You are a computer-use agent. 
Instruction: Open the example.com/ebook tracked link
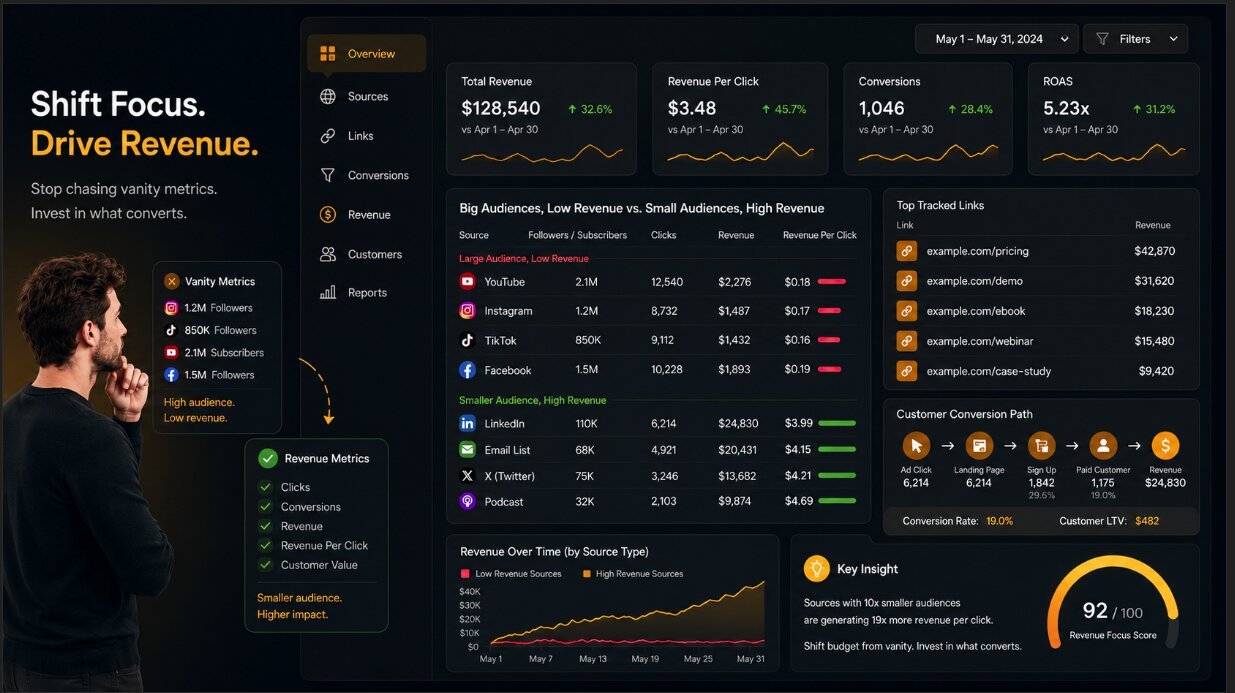tap(976, 311)
